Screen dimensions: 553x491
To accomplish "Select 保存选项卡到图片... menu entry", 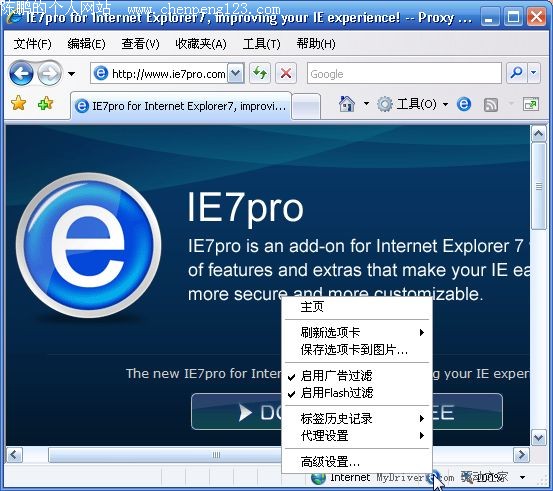I will click(x=357, y=350).
